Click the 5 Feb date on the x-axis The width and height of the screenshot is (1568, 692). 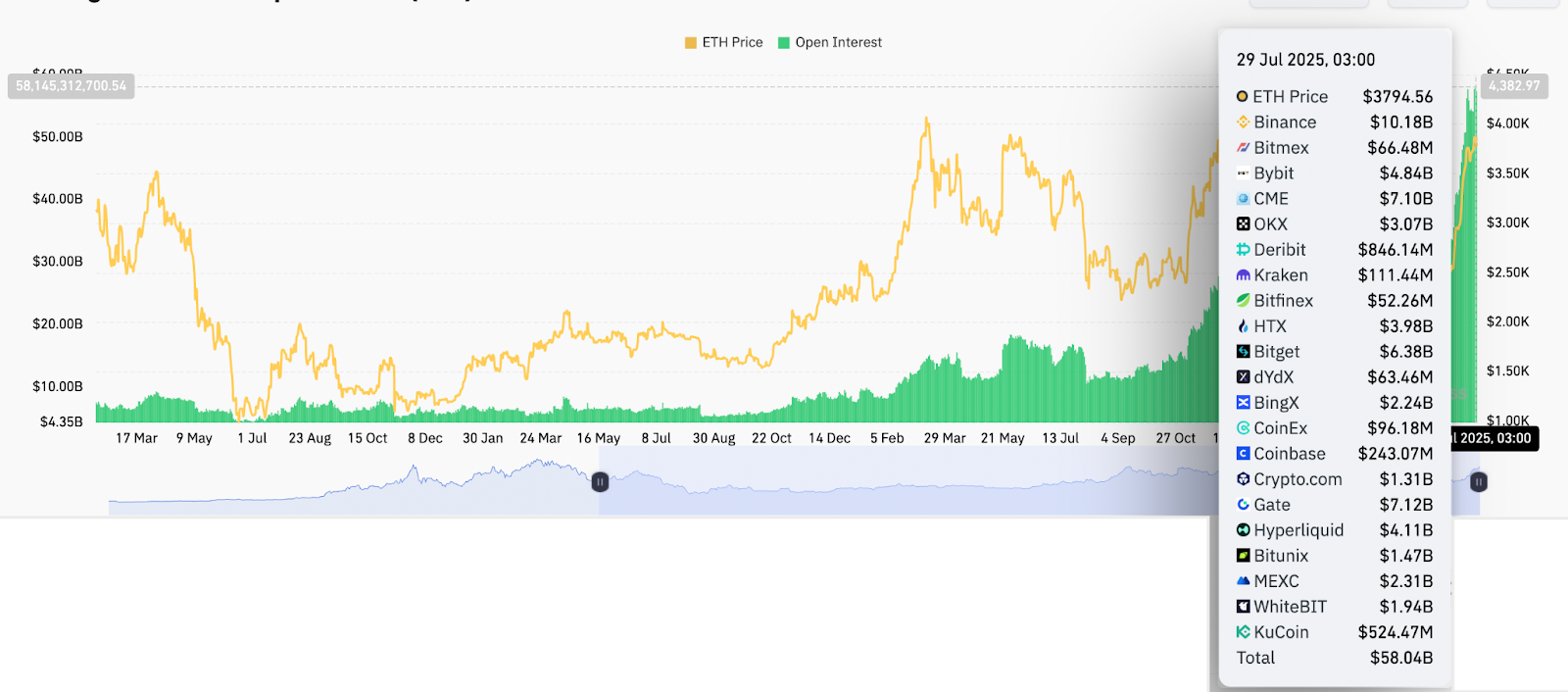coord(887,438)
